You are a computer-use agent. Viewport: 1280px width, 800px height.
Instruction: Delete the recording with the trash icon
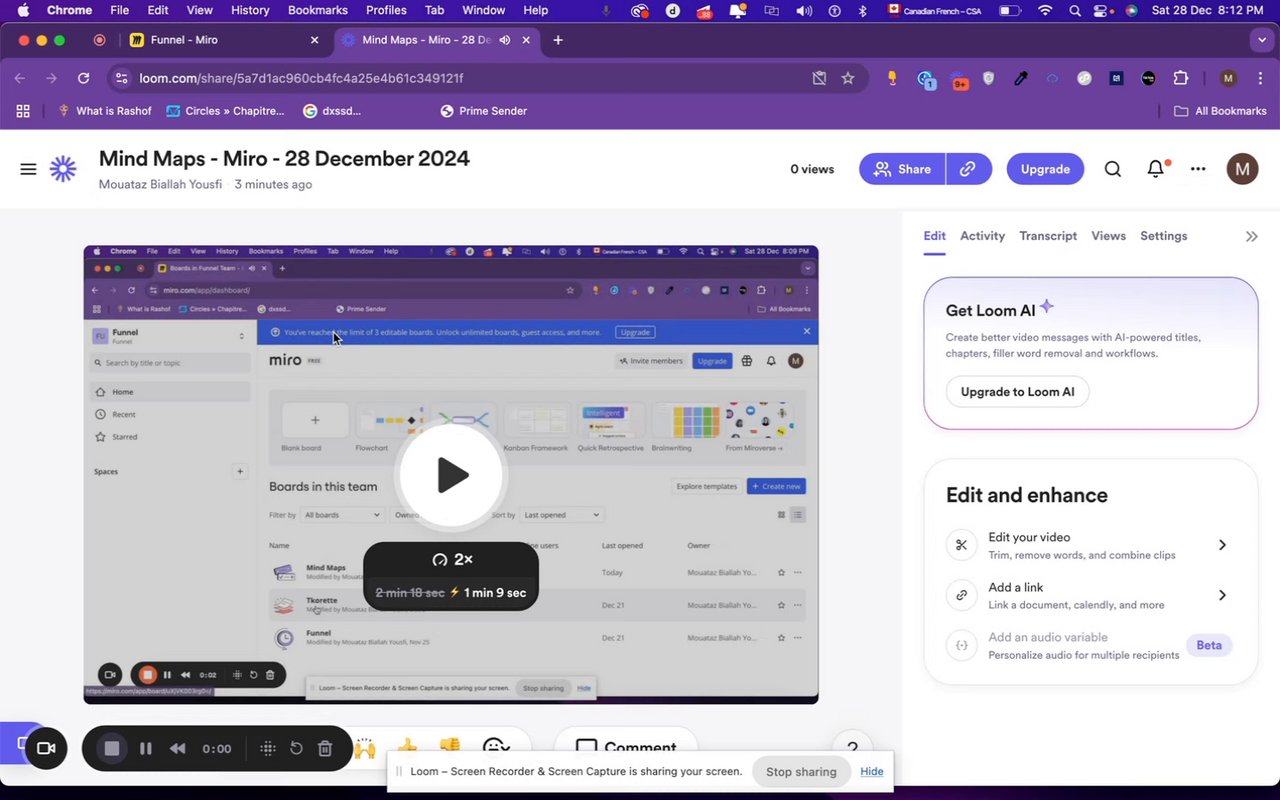[324, 748]
